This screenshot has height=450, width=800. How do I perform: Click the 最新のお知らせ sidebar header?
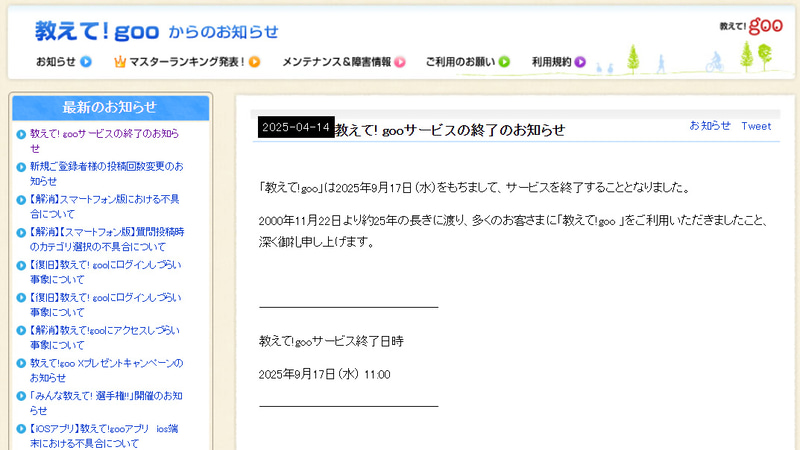pos(110,107)
